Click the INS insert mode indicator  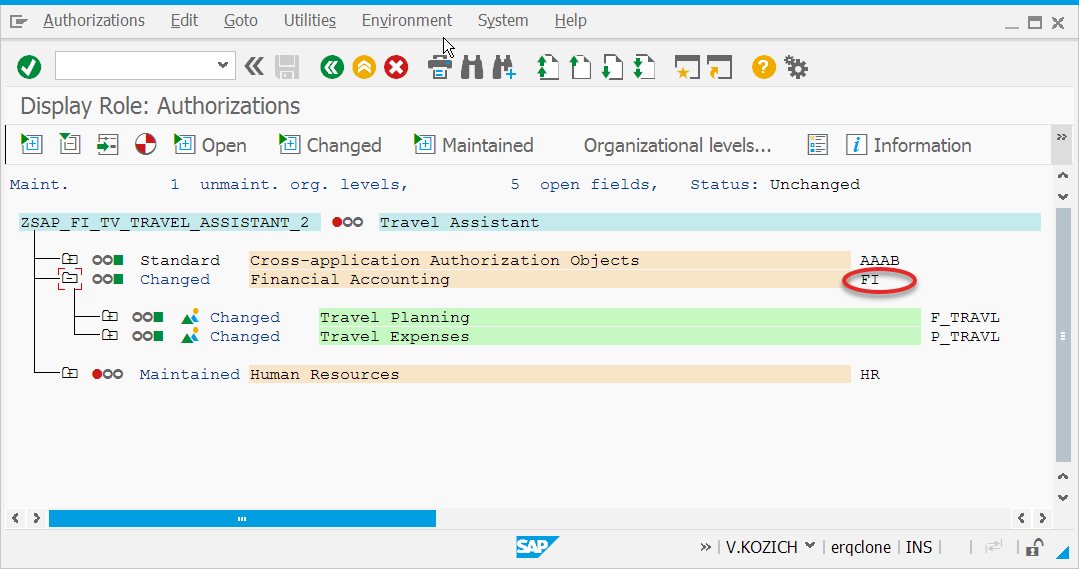[919, 547]
